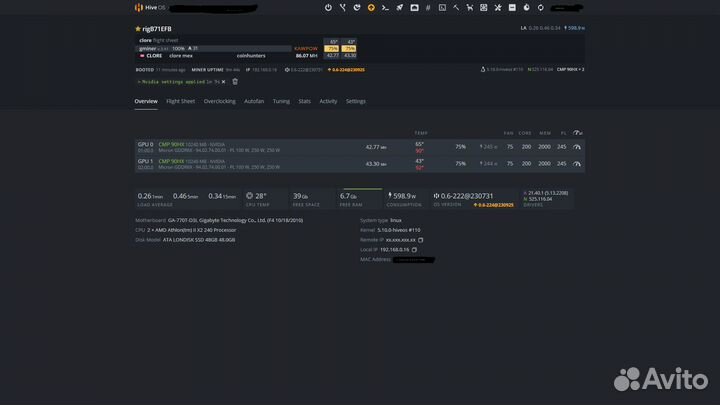Click the 43.30 hashrate value of GPU 1
This screenshot has width=720, height=405.
click(376, 164)
